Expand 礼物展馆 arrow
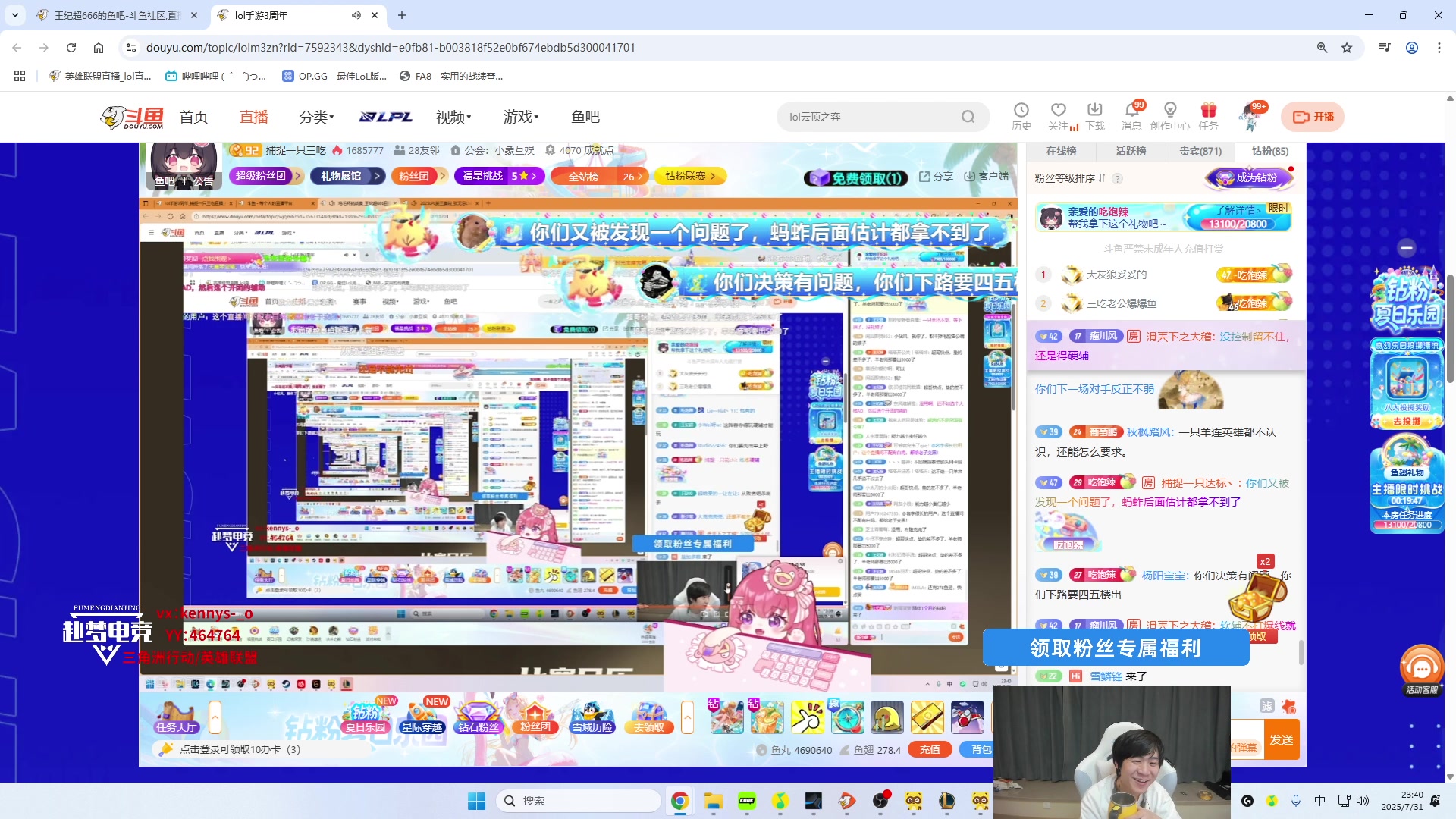Viewport: 1456px width, 819px height. (x=377, y=176)
